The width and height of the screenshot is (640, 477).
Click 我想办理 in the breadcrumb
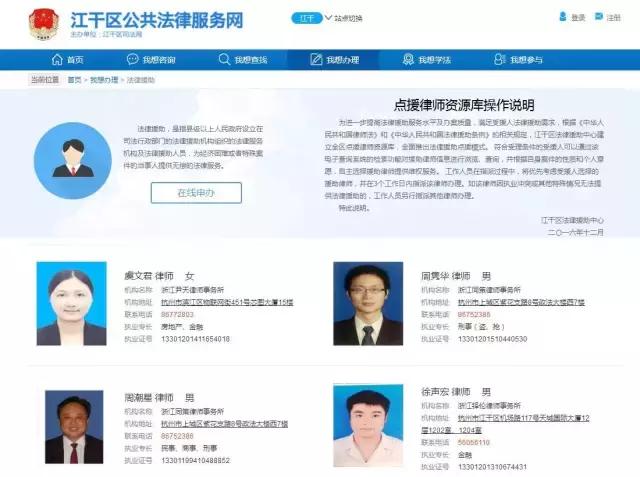click(x=104, y=80)
